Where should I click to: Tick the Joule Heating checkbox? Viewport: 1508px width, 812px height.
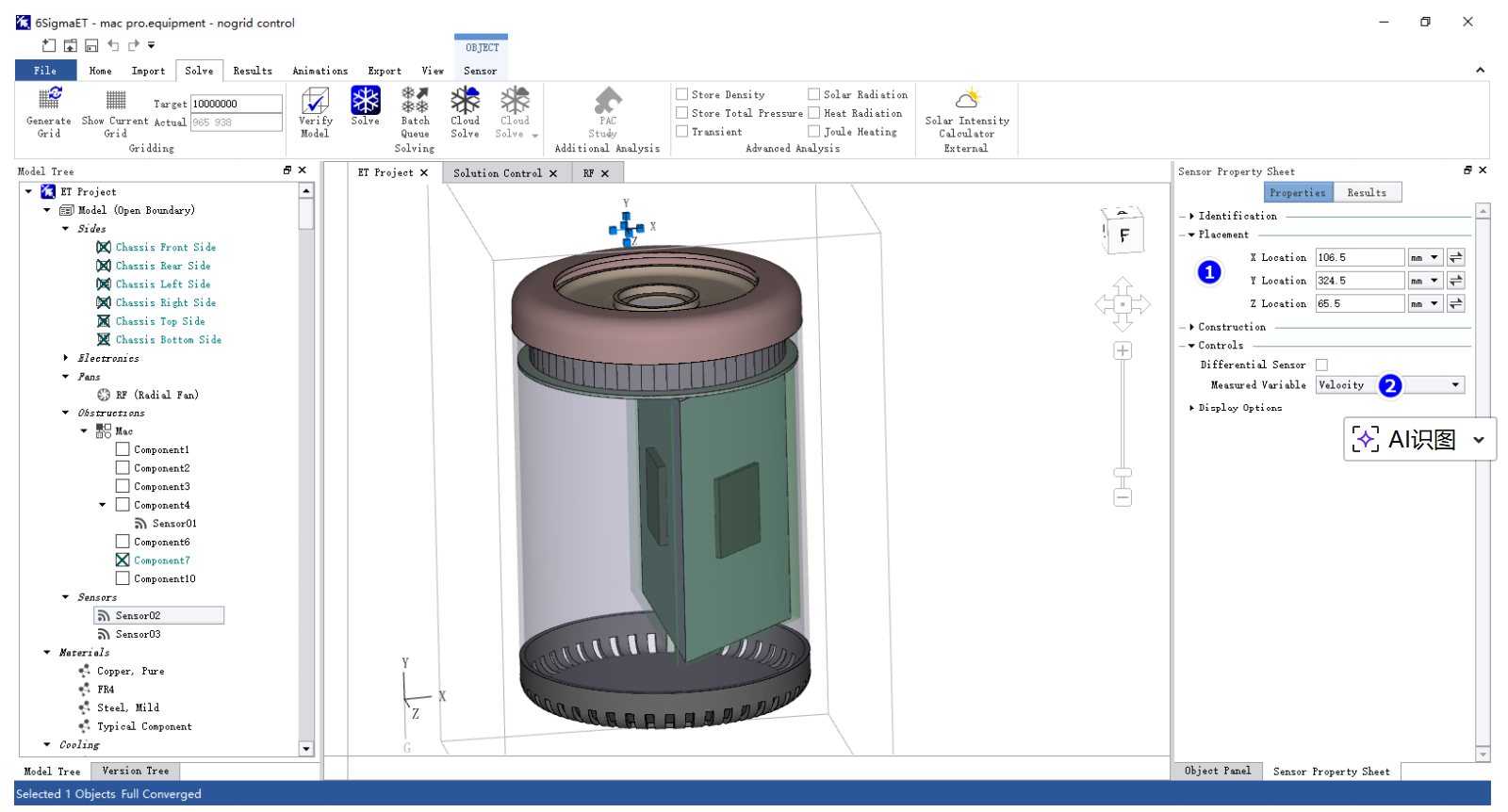(813, 132)
